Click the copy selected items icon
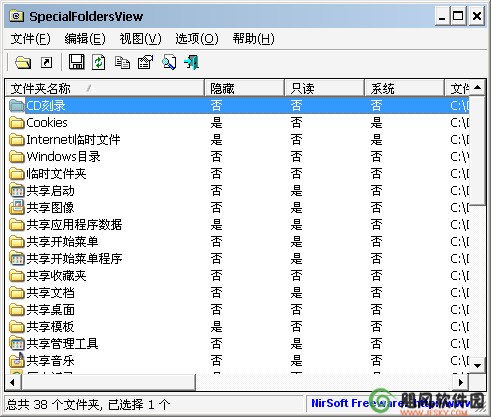Viewport: 491px width, 417px height. (122, 62)
